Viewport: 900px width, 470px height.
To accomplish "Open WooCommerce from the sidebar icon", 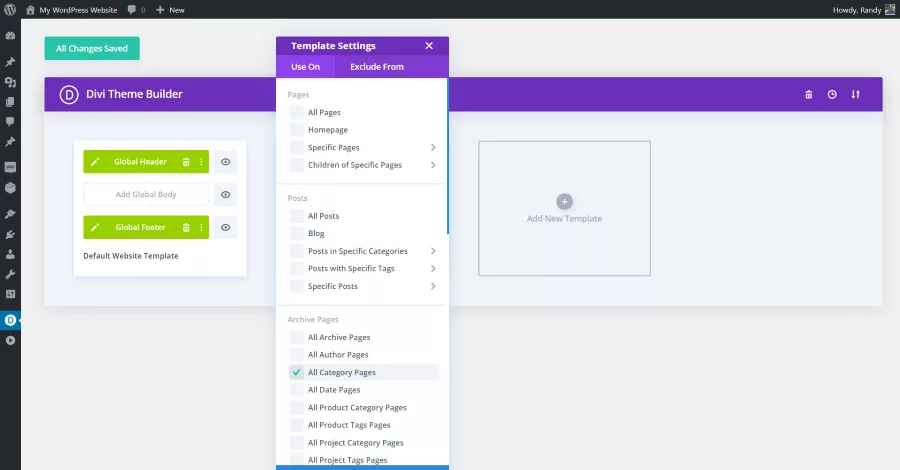I will (10, 168).
